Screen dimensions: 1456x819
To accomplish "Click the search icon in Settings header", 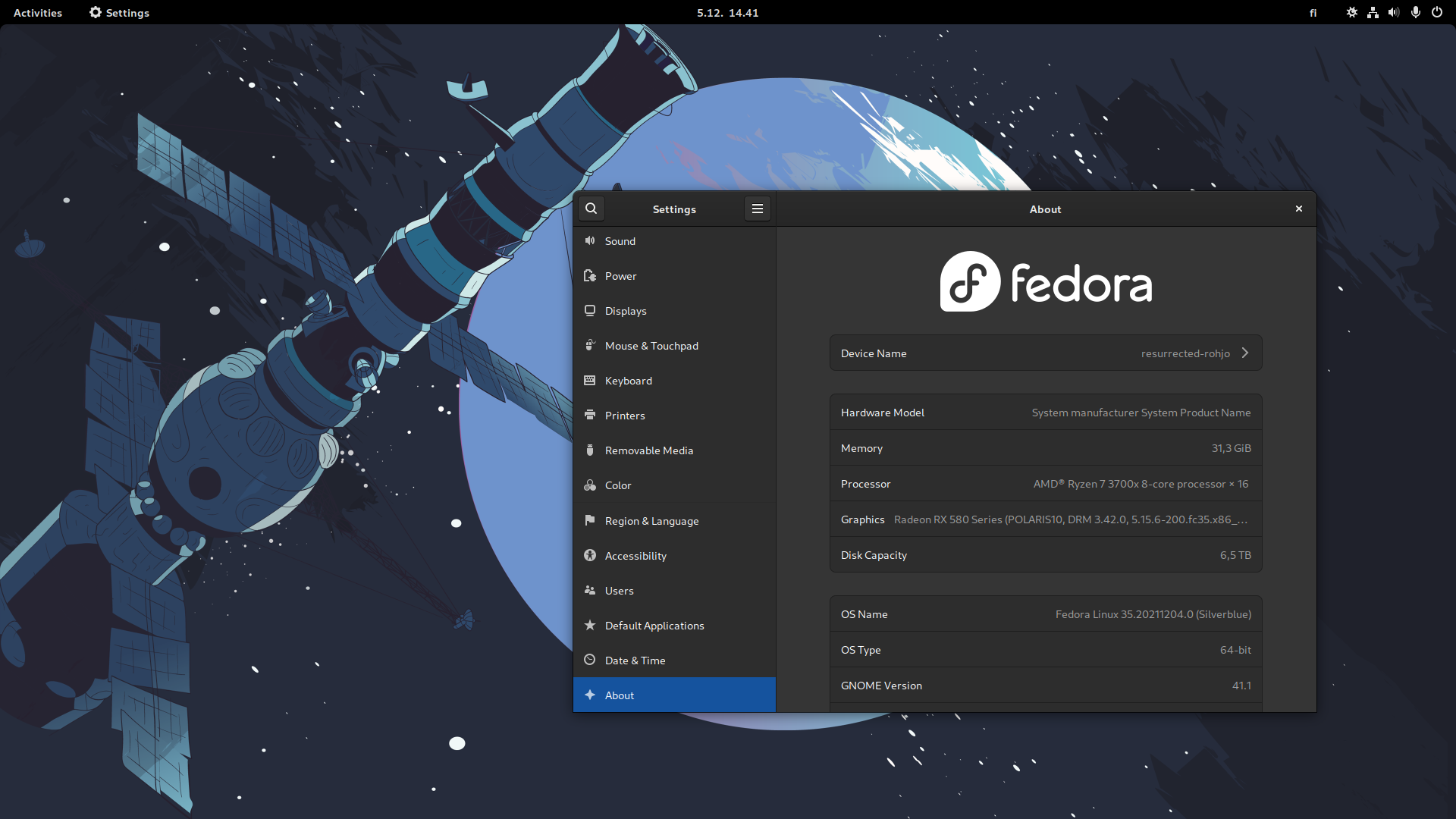I will [591, 209].
